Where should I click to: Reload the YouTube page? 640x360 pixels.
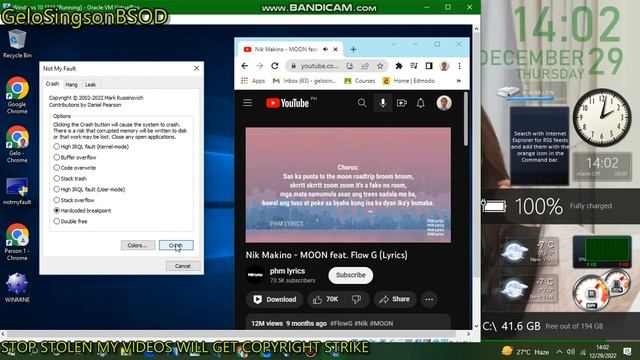(x=275, y=66)
